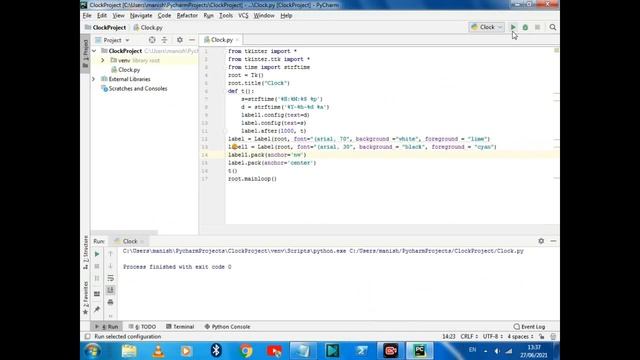
Task: Open the Windows Start button
Action: pyautogui.click(x=93, y=351)
